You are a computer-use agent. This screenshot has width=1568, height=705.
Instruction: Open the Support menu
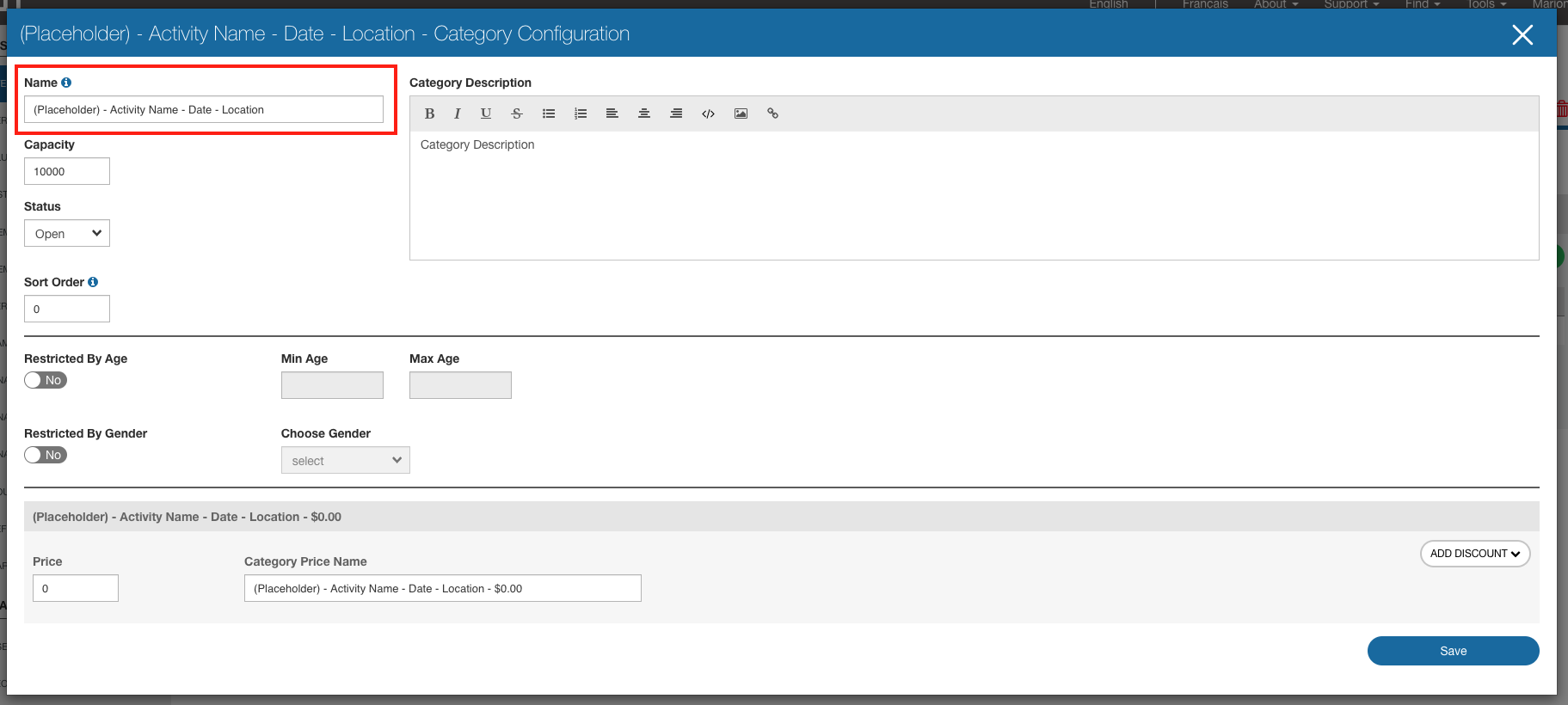click(1350, 4)
